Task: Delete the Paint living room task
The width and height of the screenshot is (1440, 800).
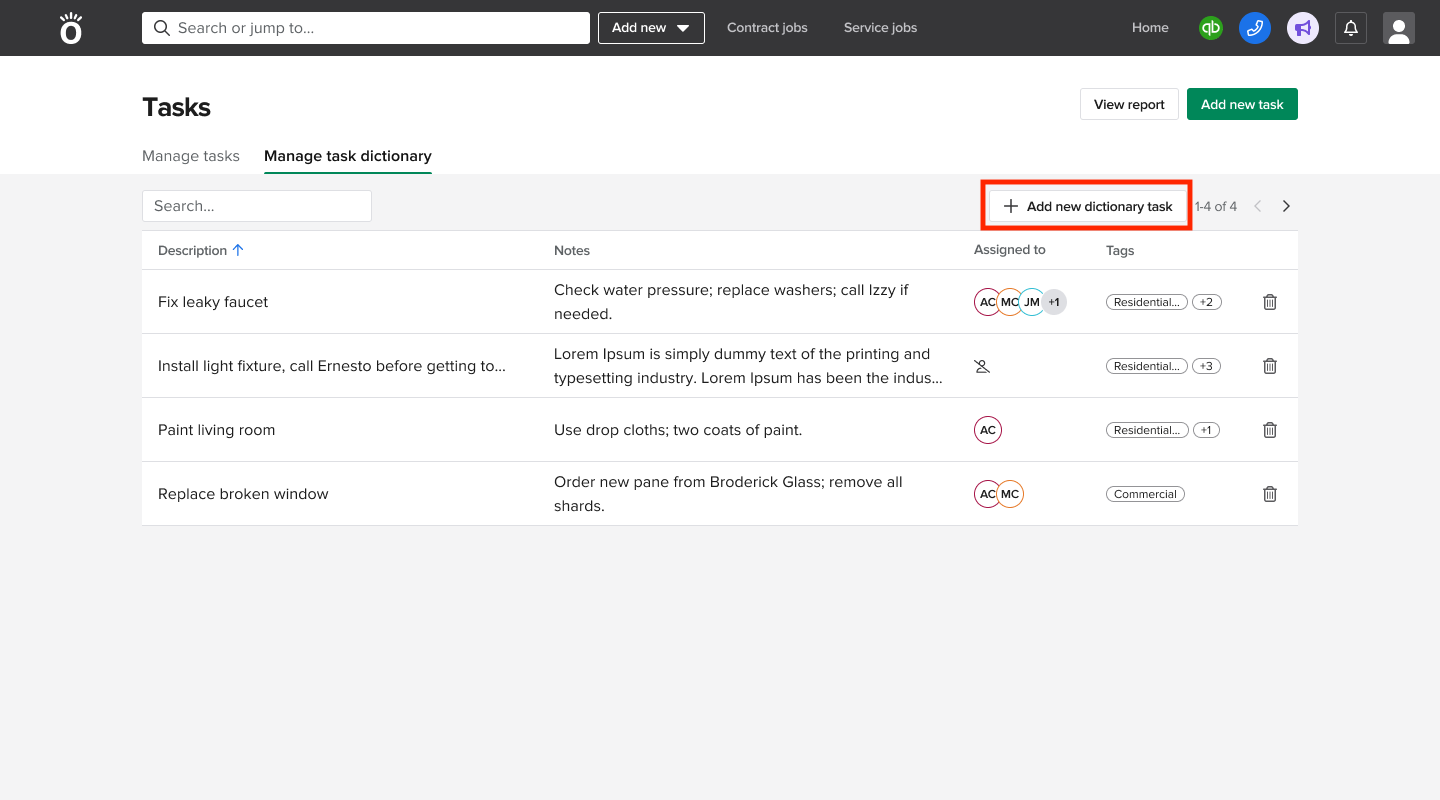Action: click(x=1269, y=430)
